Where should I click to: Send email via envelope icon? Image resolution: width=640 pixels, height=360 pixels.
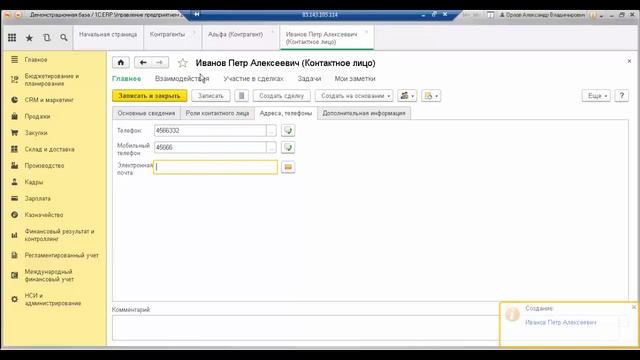tap(288, 167)
